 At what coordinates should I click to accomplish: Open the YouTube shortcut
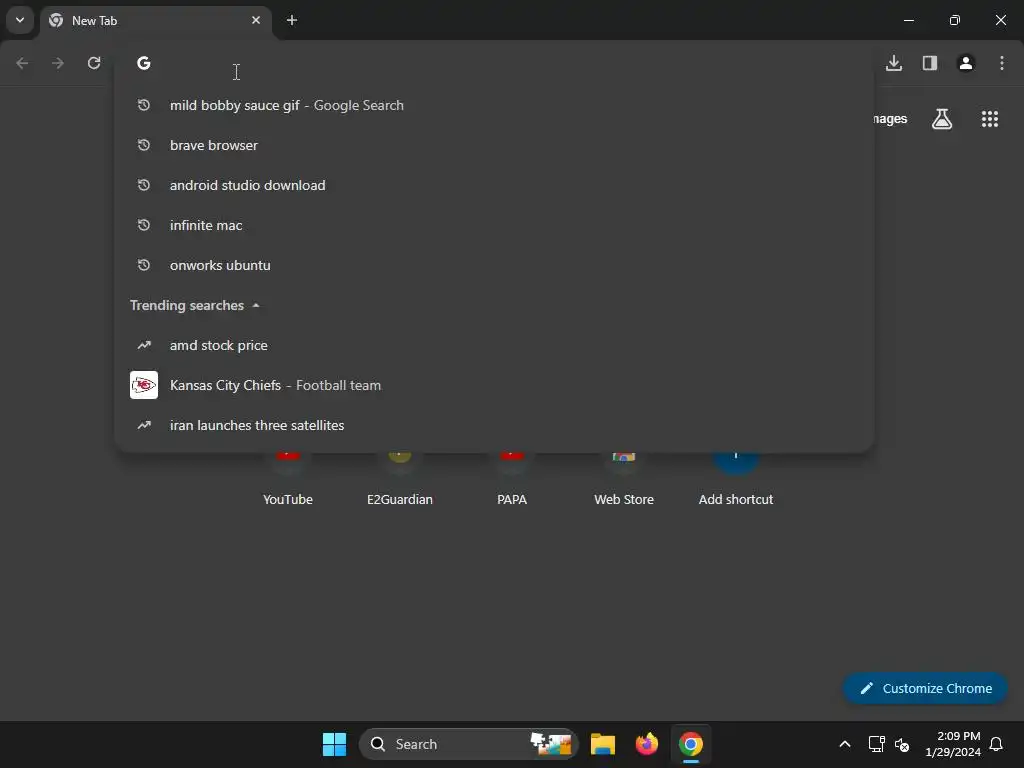pos(288,480)
